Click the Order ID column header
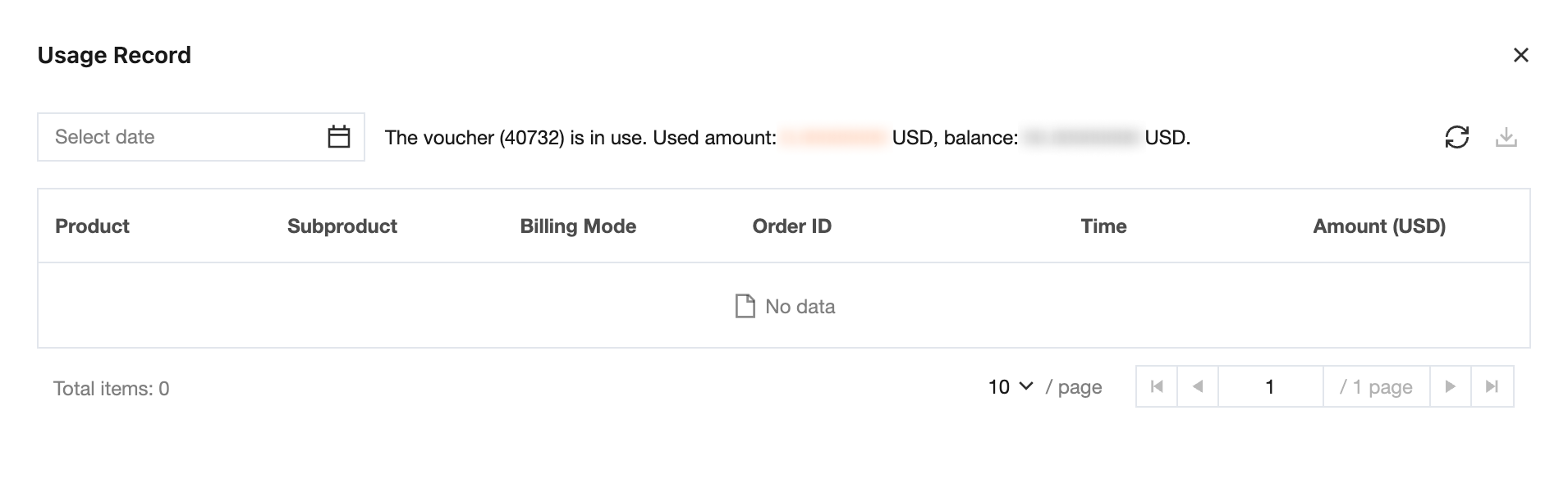1568x479 pixels. click(x=791, y=226)
